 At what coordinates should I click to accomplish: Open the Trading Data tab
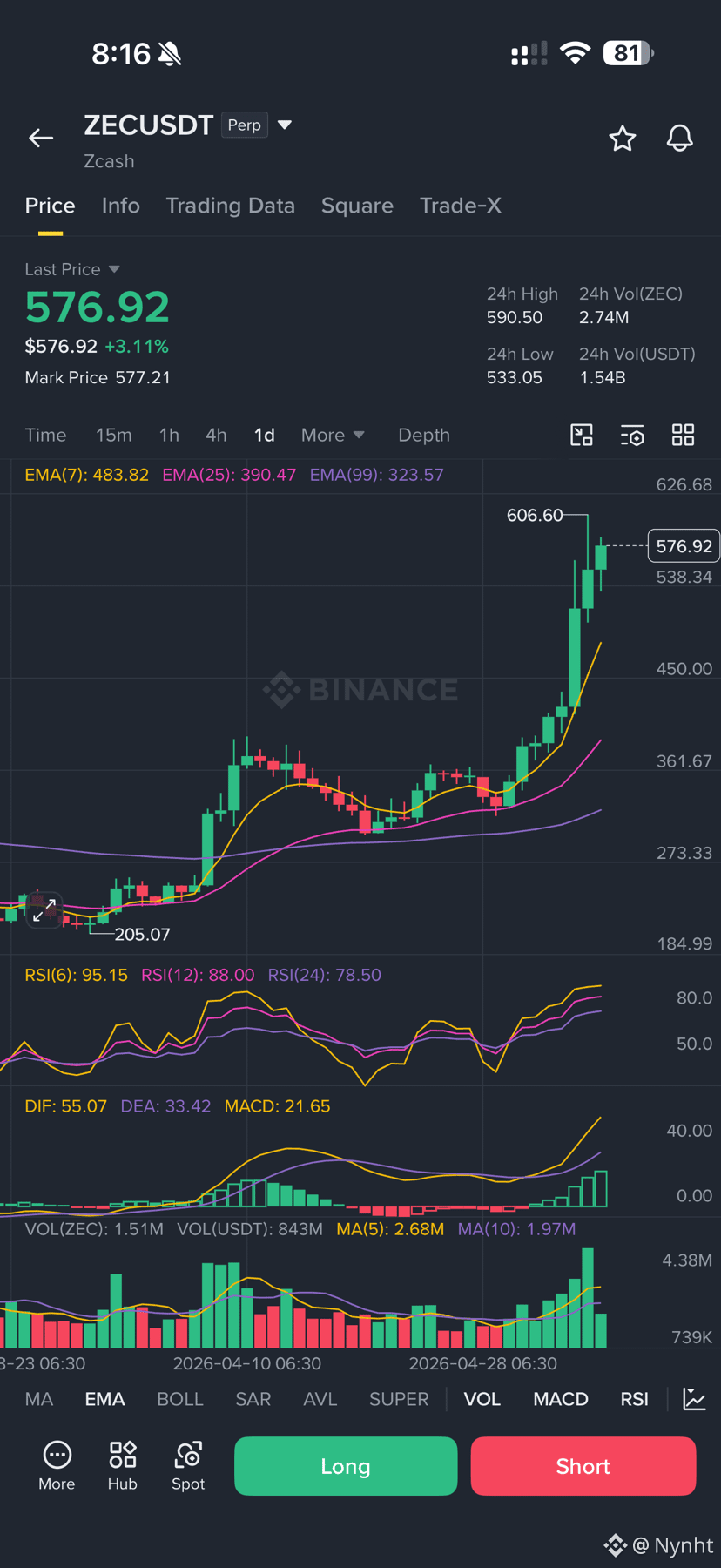(x=230, y=206)
